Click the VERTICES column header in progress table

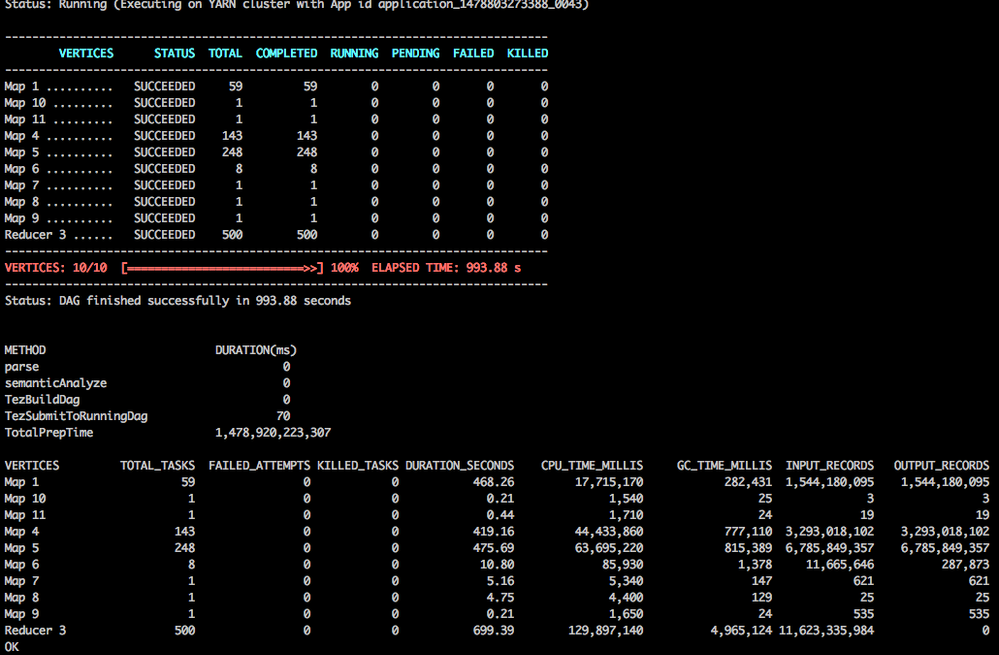pos(86,53)
